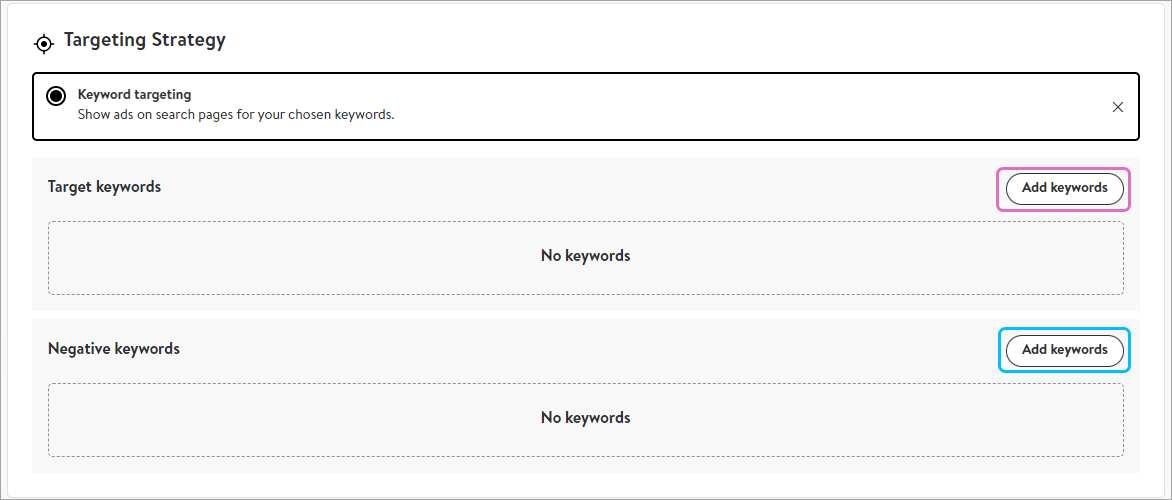1172x500 pixels.
Task: Dismiss Keyword targeting with the X icon
Action: click(x=1118, y=107)
